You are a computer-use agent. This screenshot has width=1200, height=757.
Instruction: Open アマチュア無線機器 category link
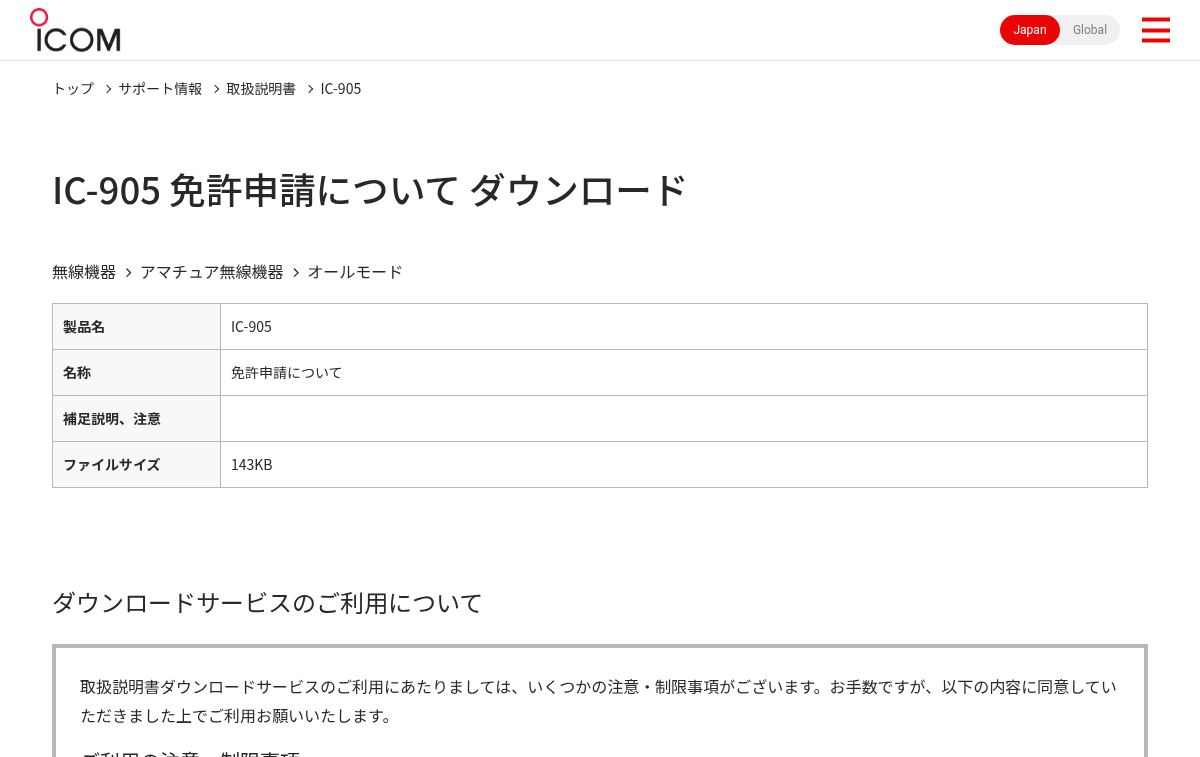(x=212, y=272)
